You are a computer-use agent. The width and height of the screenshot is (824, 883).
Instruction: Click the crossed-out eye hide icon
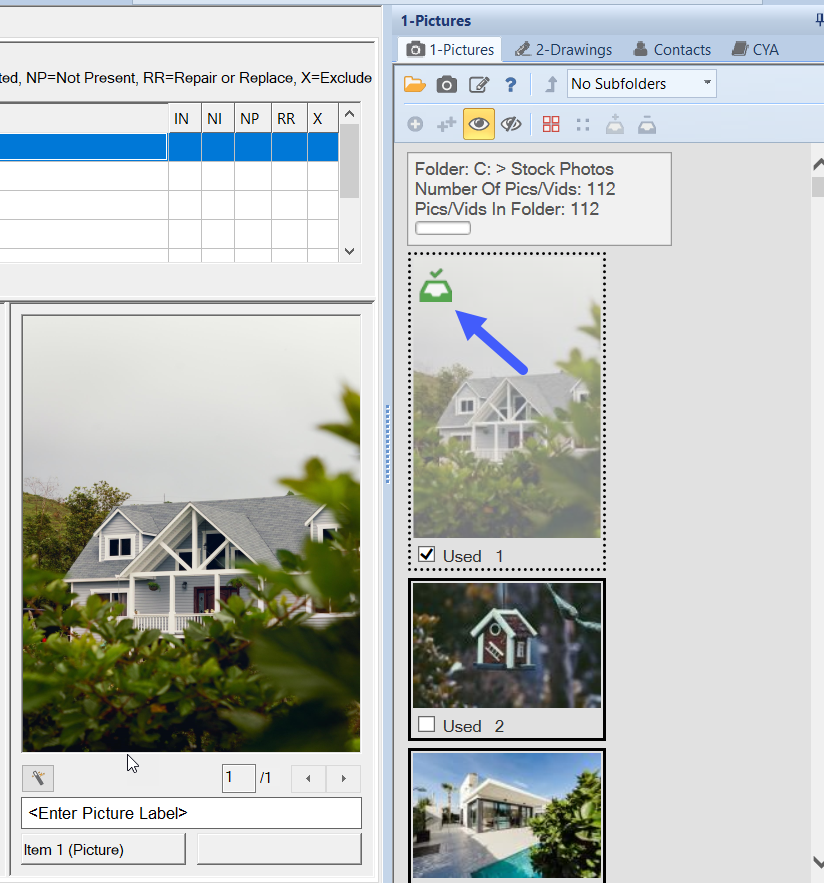pos(511,124)
